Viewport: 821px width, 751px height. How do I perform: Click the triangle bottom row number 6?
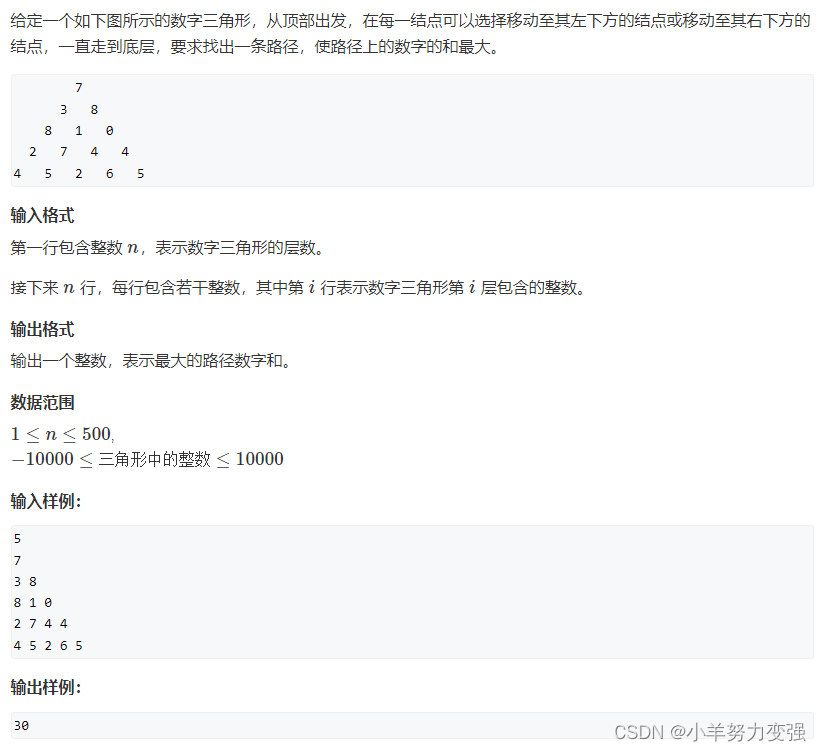[x=109, y=173]
